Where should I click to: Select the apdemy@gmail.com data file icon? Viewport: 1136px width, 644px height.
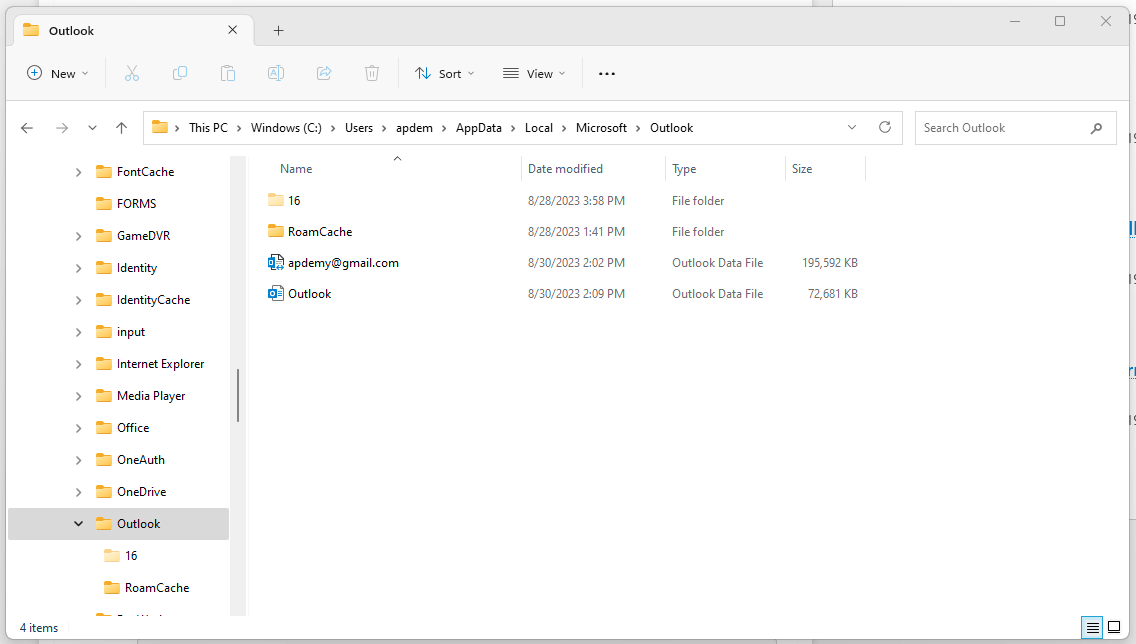[x=275, y=262]
